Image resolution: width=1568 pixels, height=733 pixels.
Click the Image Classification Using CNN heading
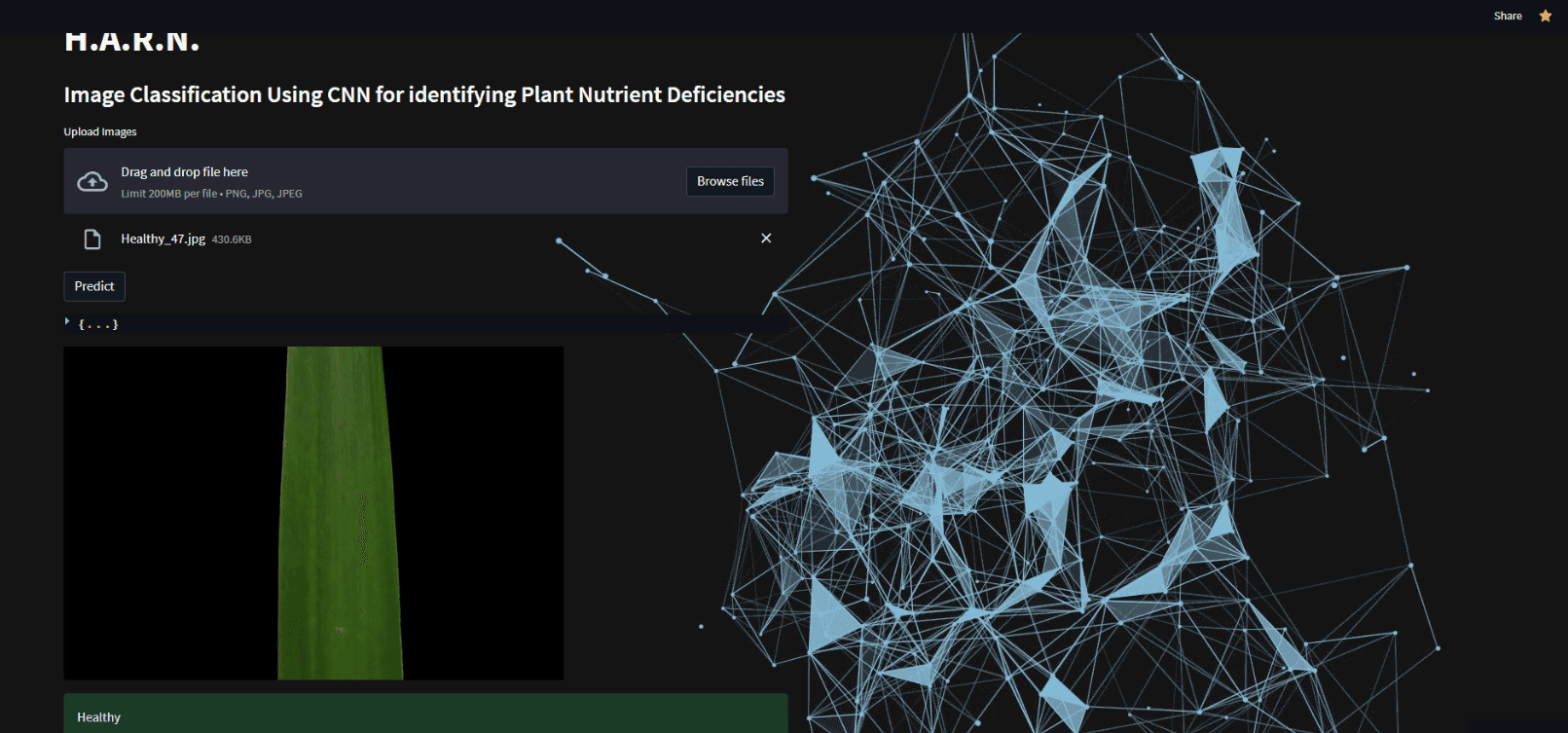424,94
